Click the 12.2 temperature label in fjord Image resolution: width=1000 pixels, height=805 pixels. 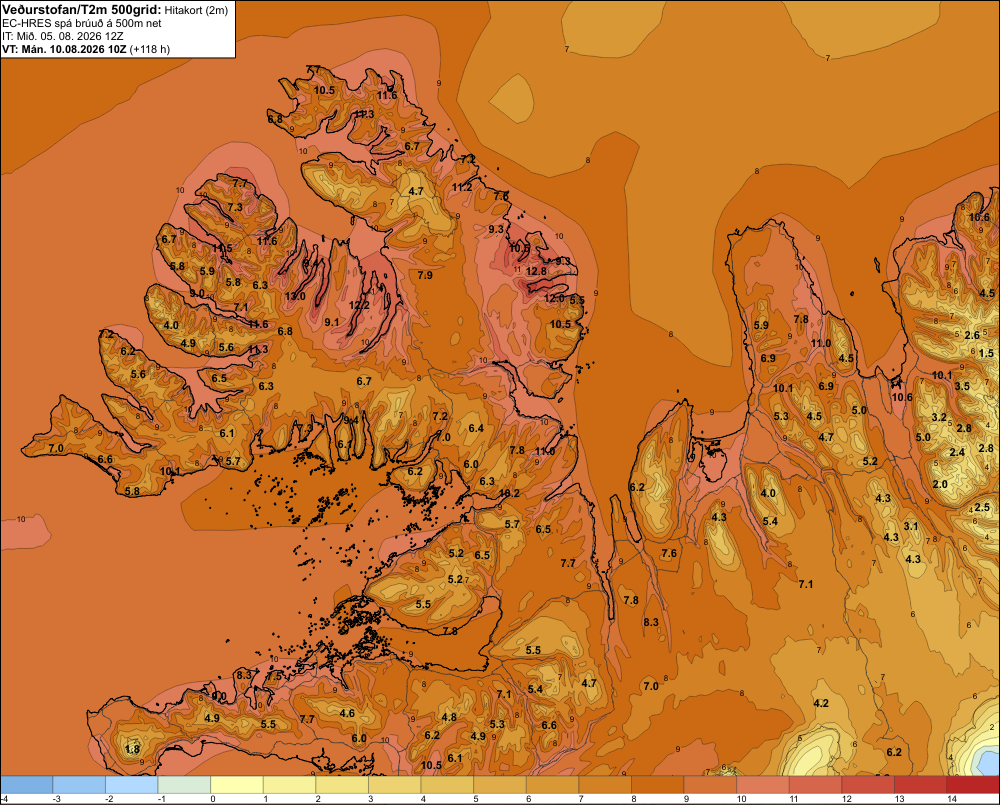(x=359, y=305)
